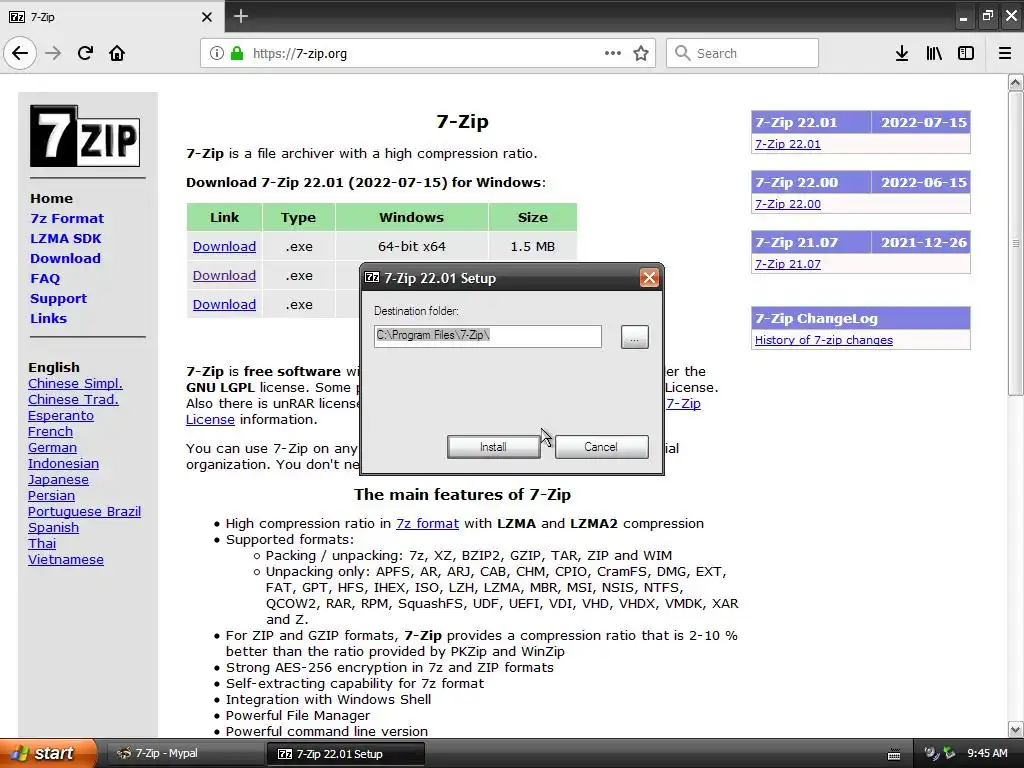1024x768 pixels.
Task: Toggle the sidebar icon in toolbar
Action: point(966,53)
